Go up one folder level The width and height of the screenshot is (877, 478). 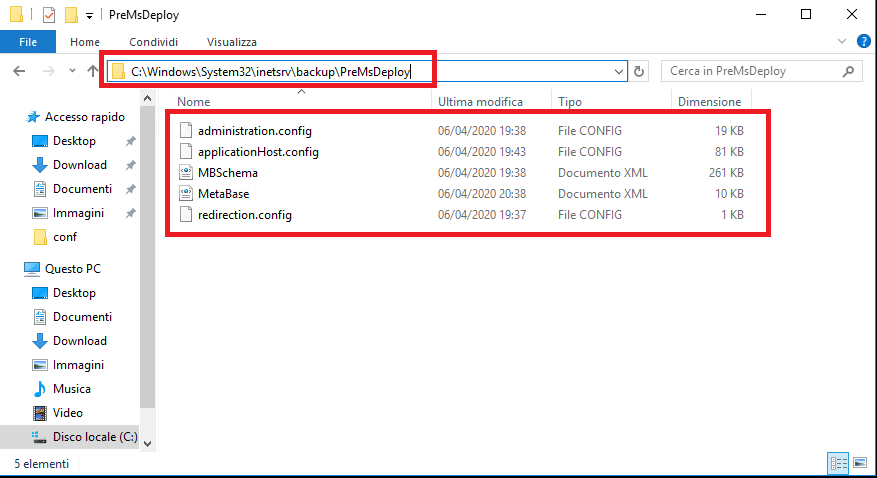pyautogui.click(x=92, y=71)
